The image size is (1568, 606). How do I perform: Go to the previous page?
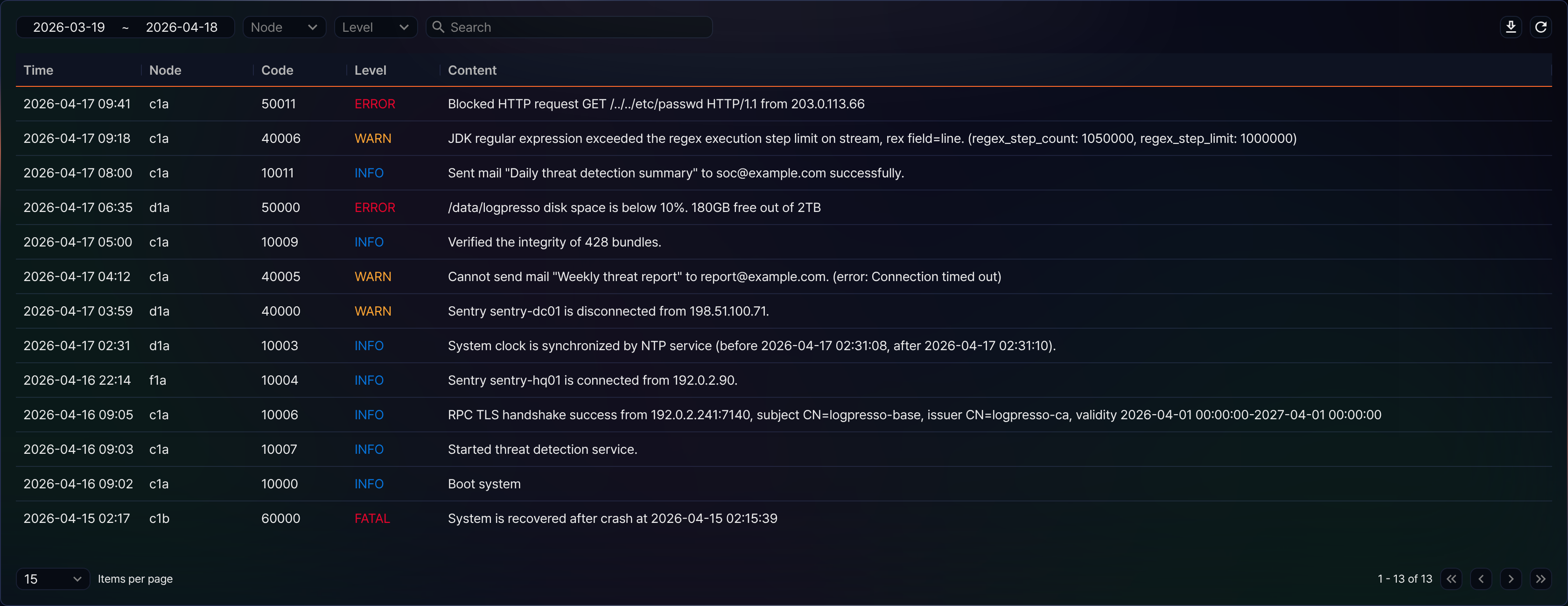1481,578
